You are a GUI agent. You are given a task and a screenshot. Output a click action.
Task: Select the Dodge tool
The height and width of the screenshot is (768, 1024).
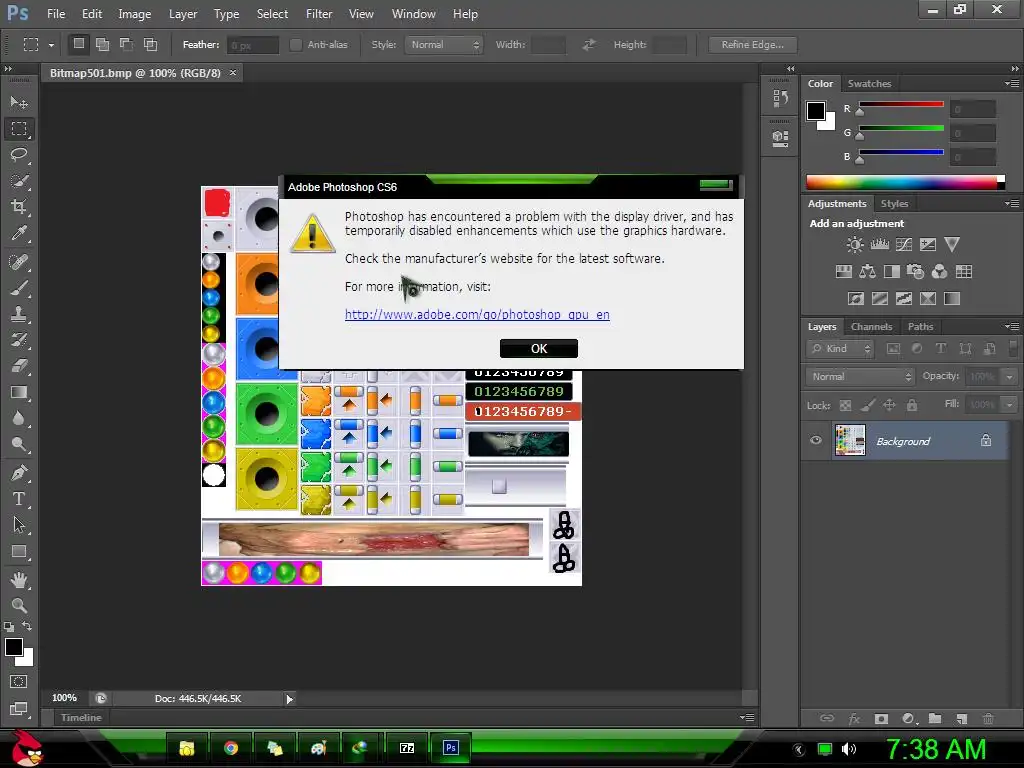pos(19,445)
